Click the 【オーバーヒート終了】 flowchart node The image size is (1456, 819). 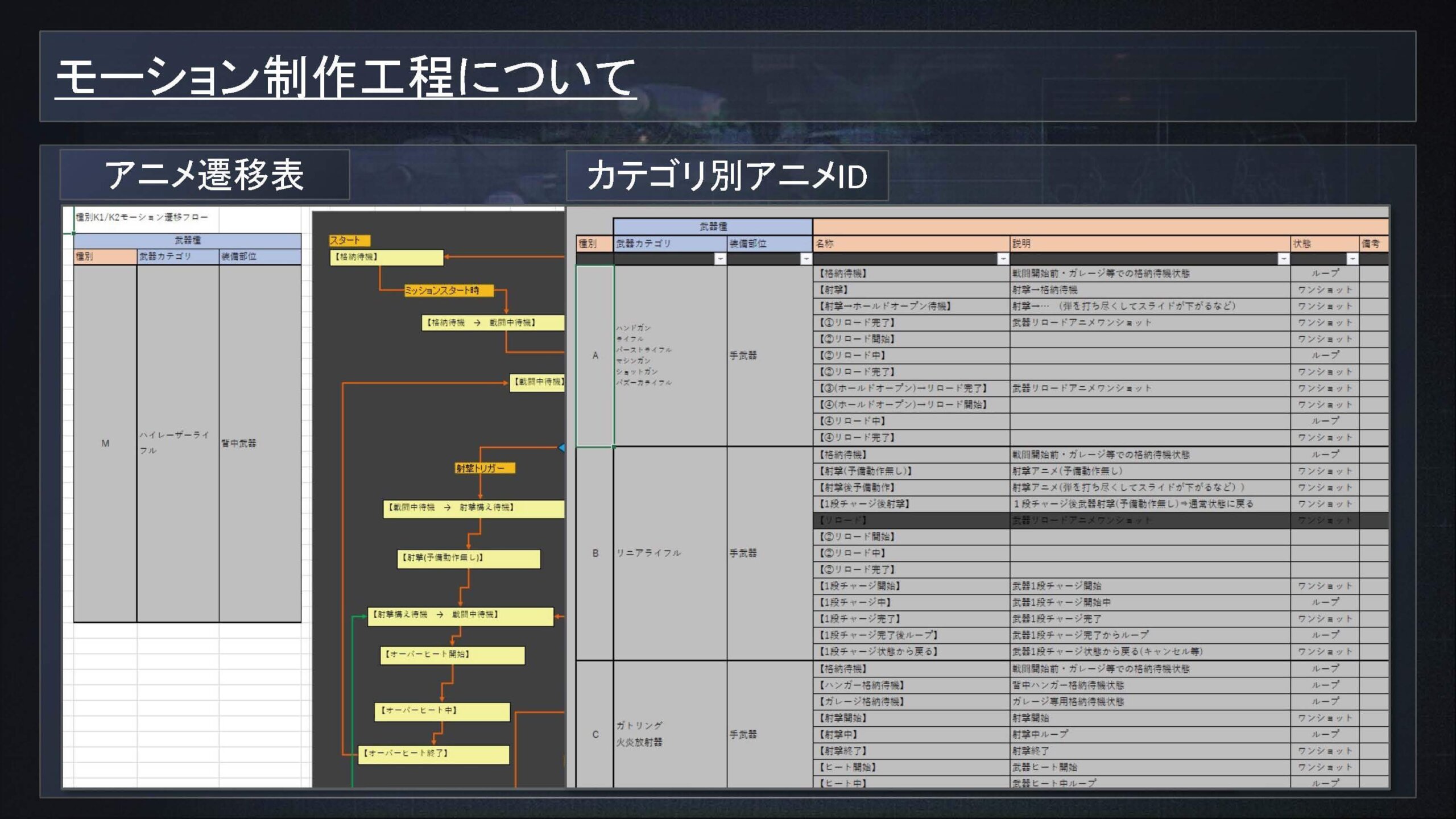[433, 754]
